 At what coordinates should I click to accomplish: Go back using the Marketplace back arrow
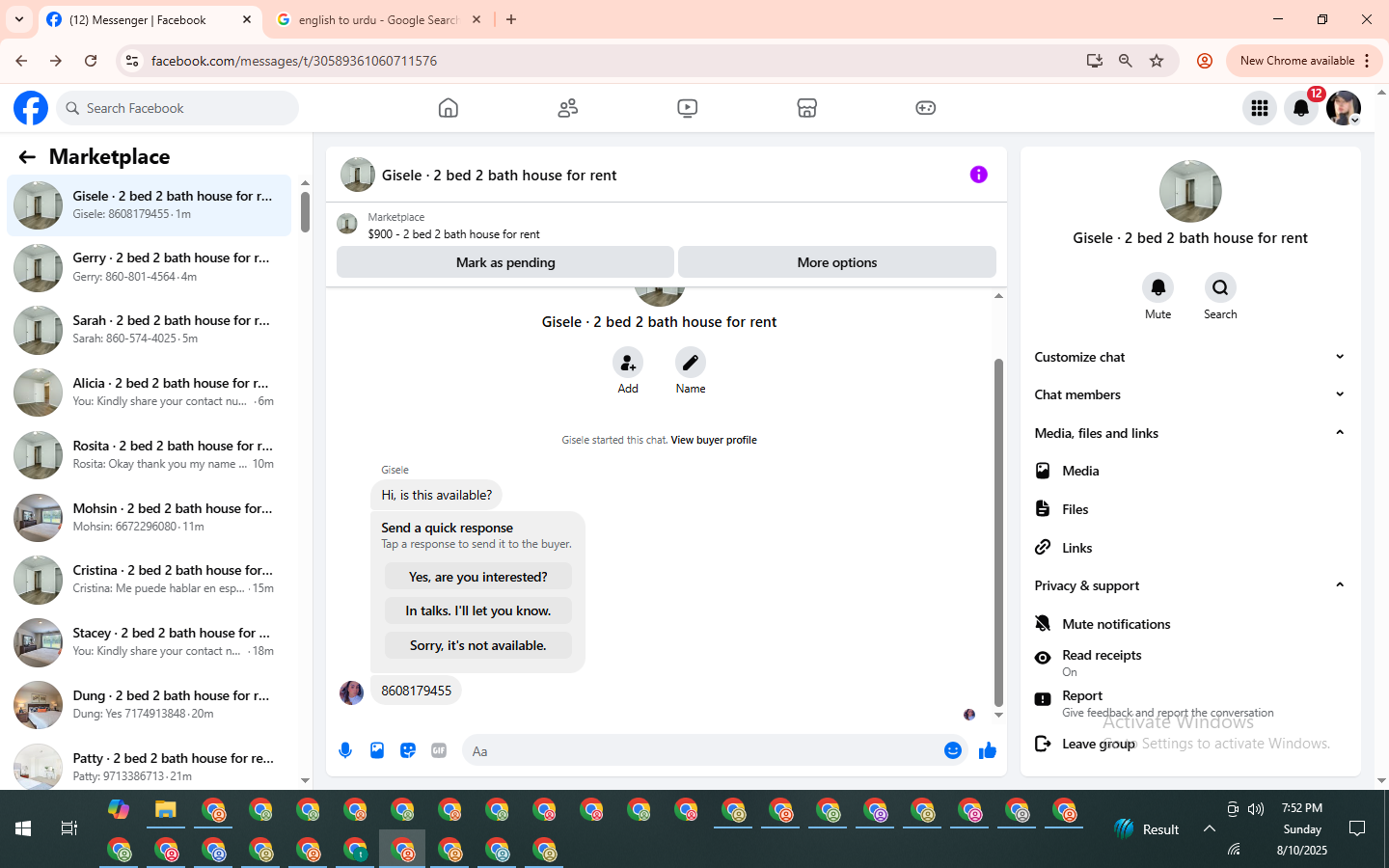click(x=27, y=157)
